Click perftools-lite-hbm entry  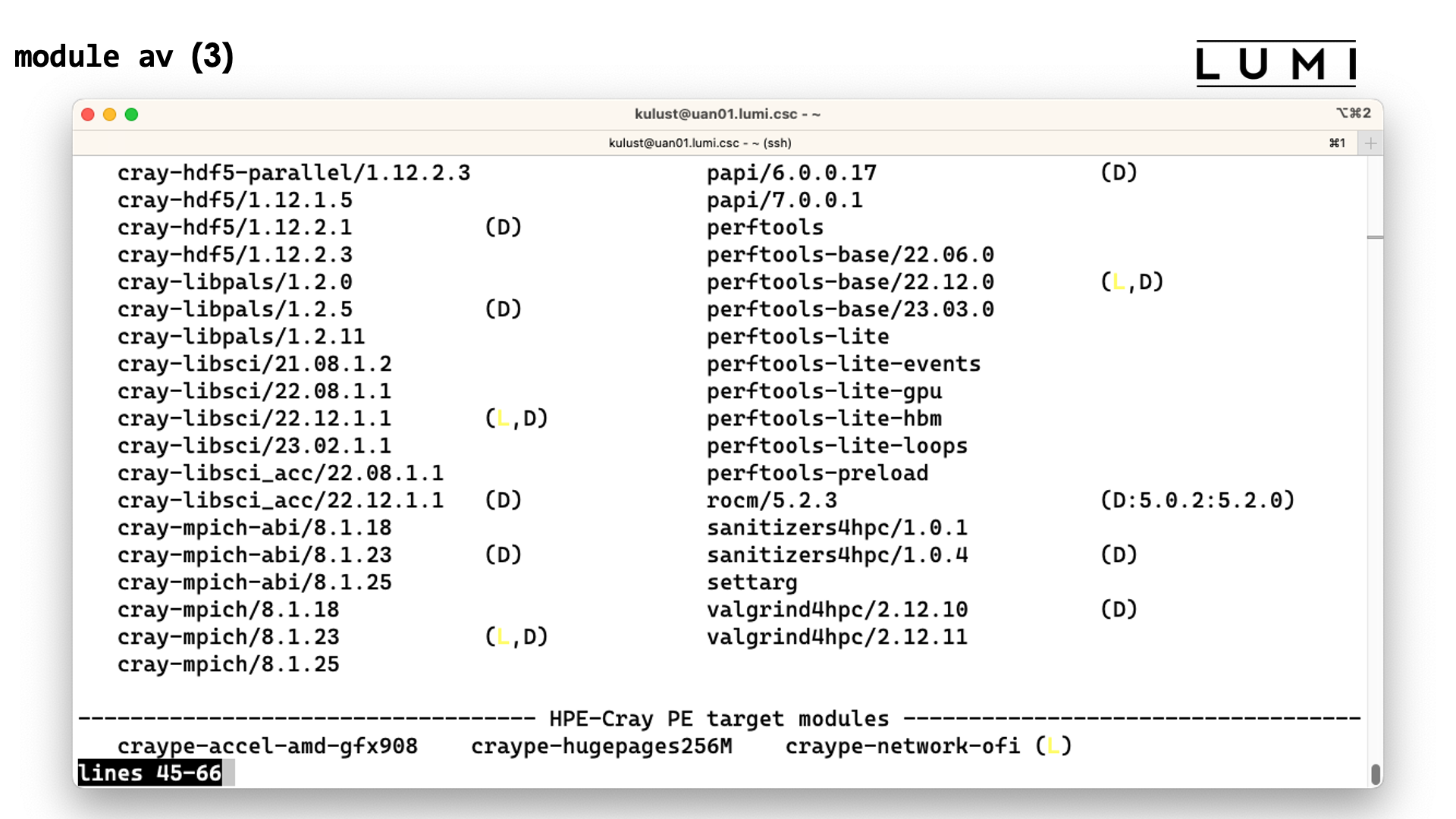pos(824,419)
